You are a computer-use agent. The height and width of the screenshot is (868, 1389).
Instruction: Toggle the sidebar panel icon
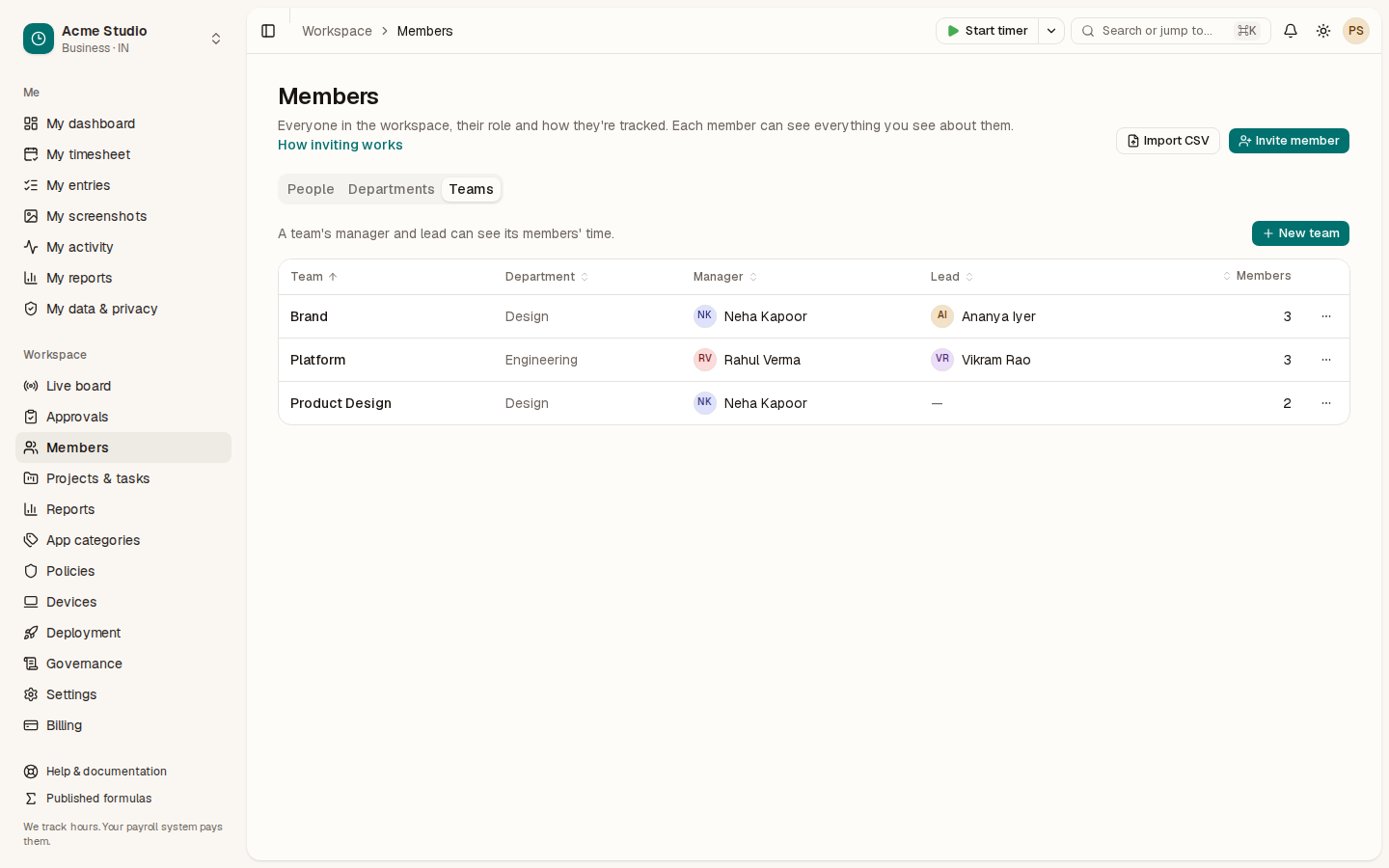(x=268, y=31)
